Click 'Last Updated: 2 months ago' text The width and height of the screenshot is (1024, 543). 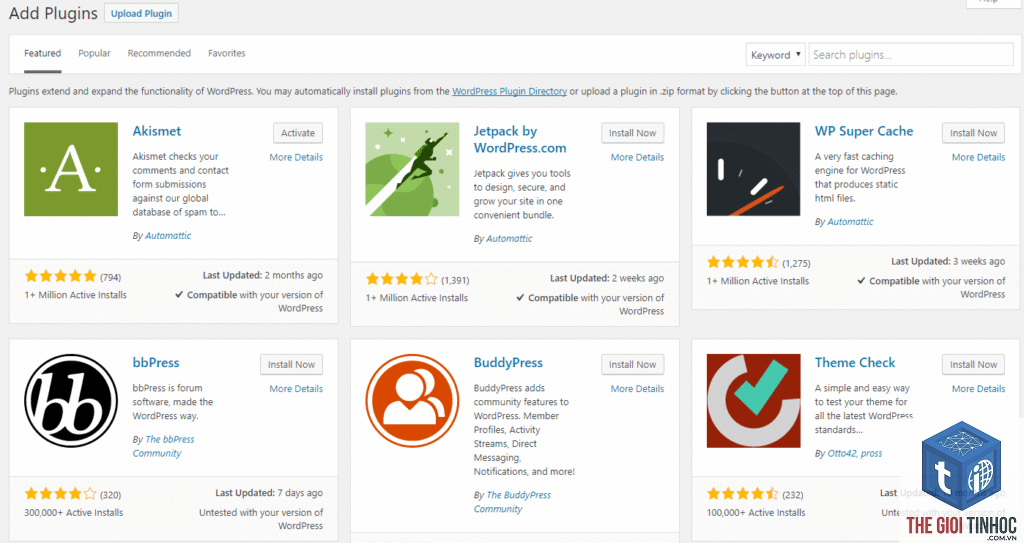tap(263, 275)
